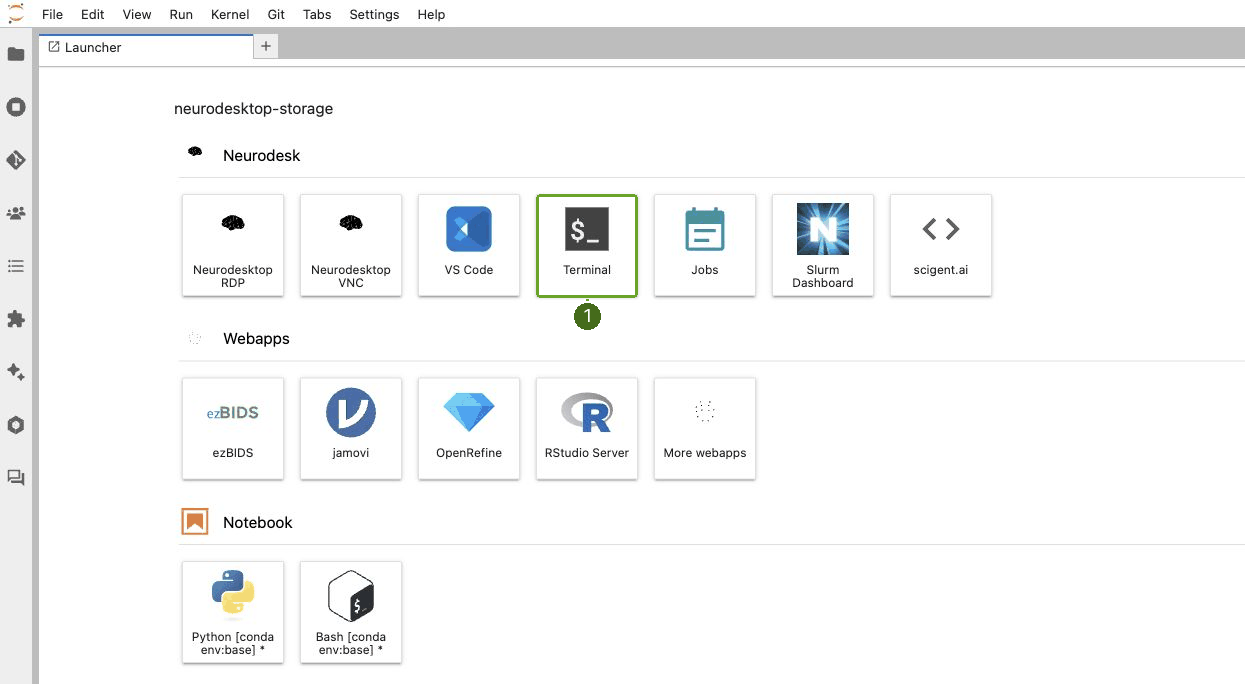The width and height of the screenshot is (1245, 684).
Task: Open the AI sparkle sidebar icon
Action: [x=16, y=372]
